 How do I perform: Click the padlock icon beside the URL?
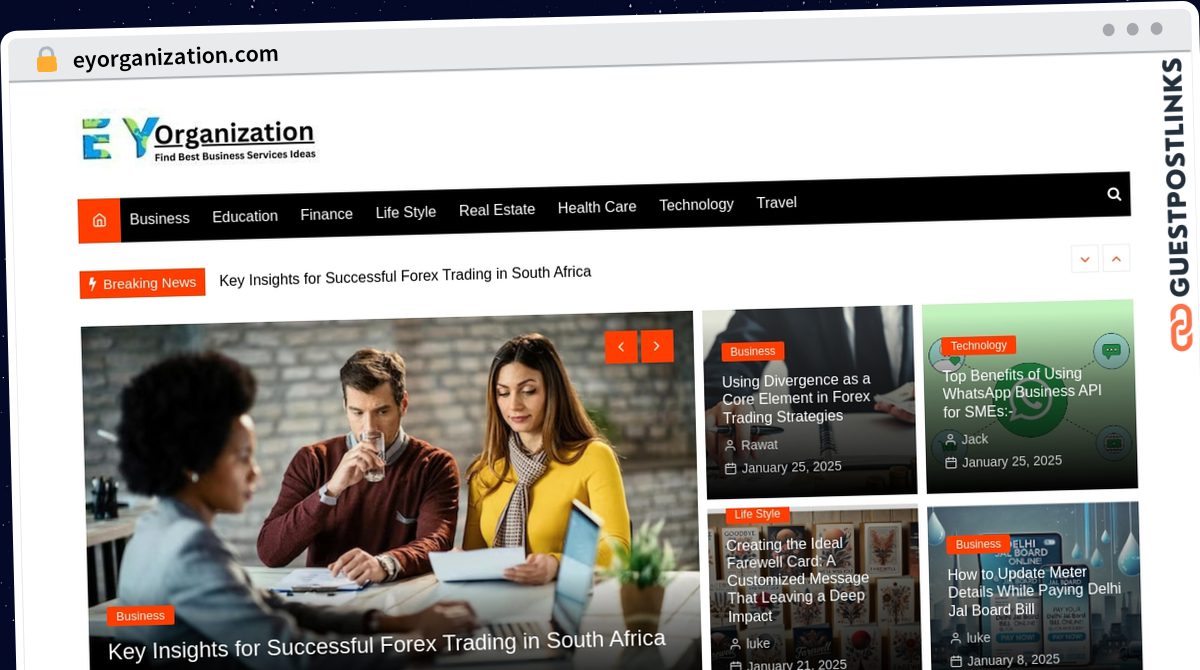pyautogui.click(x=46, y=60)
